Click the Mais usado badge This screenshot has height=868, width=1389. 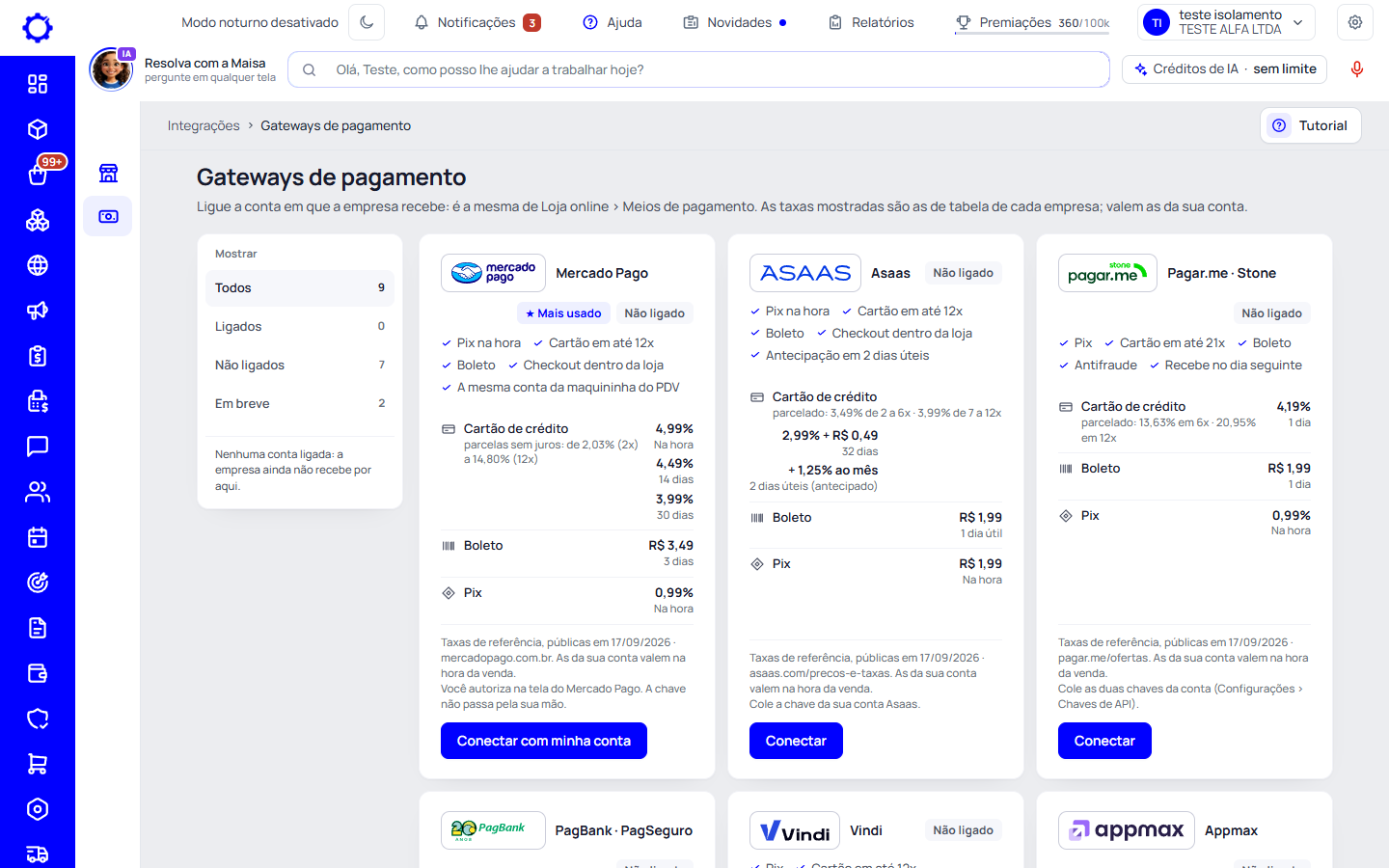pyautogui.click(x=563, y=313)
